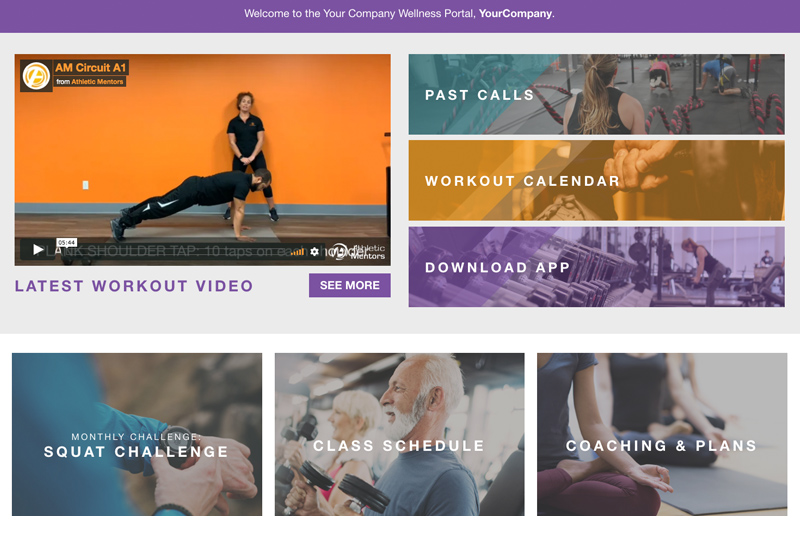Click the See More button
800x533 pixels.
click(349, 285)
